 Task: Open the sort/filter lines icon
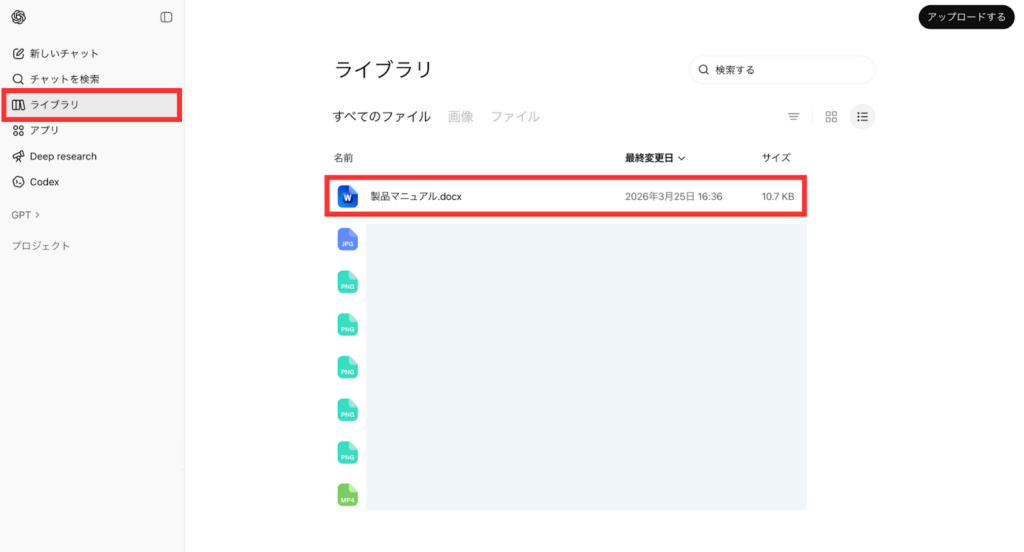pyautogui.click(x=793, y=117)
